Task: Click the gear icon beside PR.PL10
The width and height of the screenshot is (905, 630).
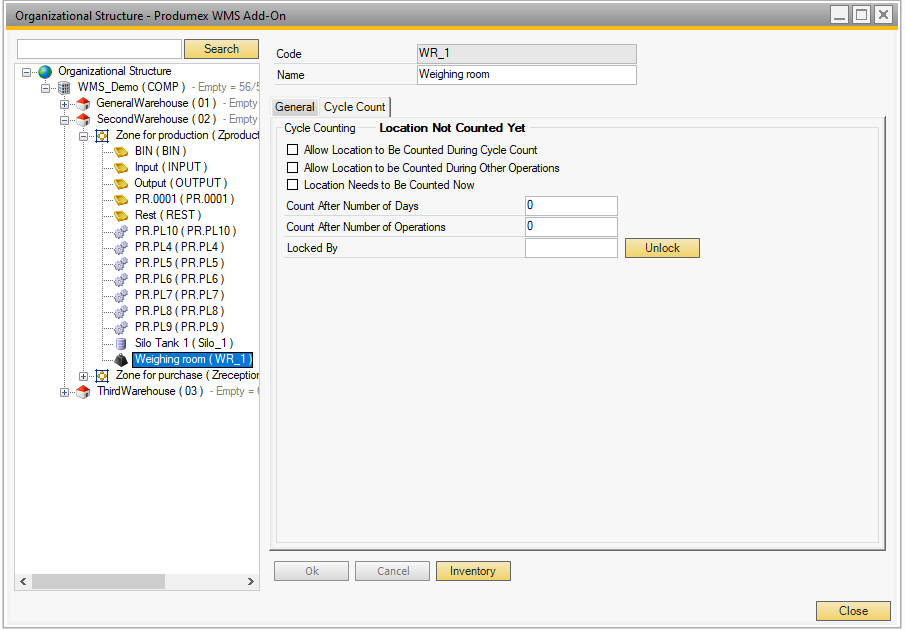Action: tap(121, 232)
